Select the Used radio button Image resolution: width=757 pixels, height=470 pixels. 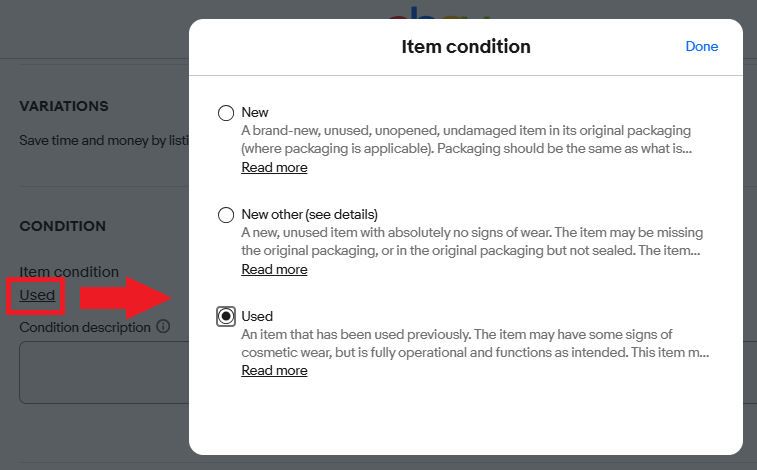(x=226, y=316)
